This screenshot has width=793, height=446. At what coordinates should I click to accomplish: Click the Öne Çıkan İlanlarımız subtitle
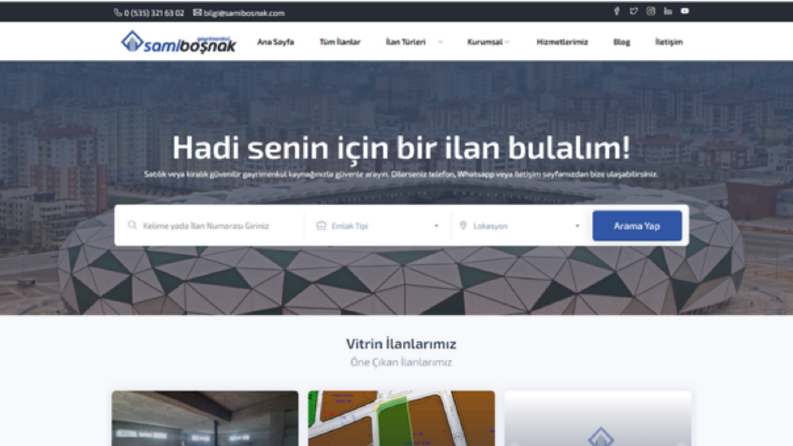click(x=401, y=362)
